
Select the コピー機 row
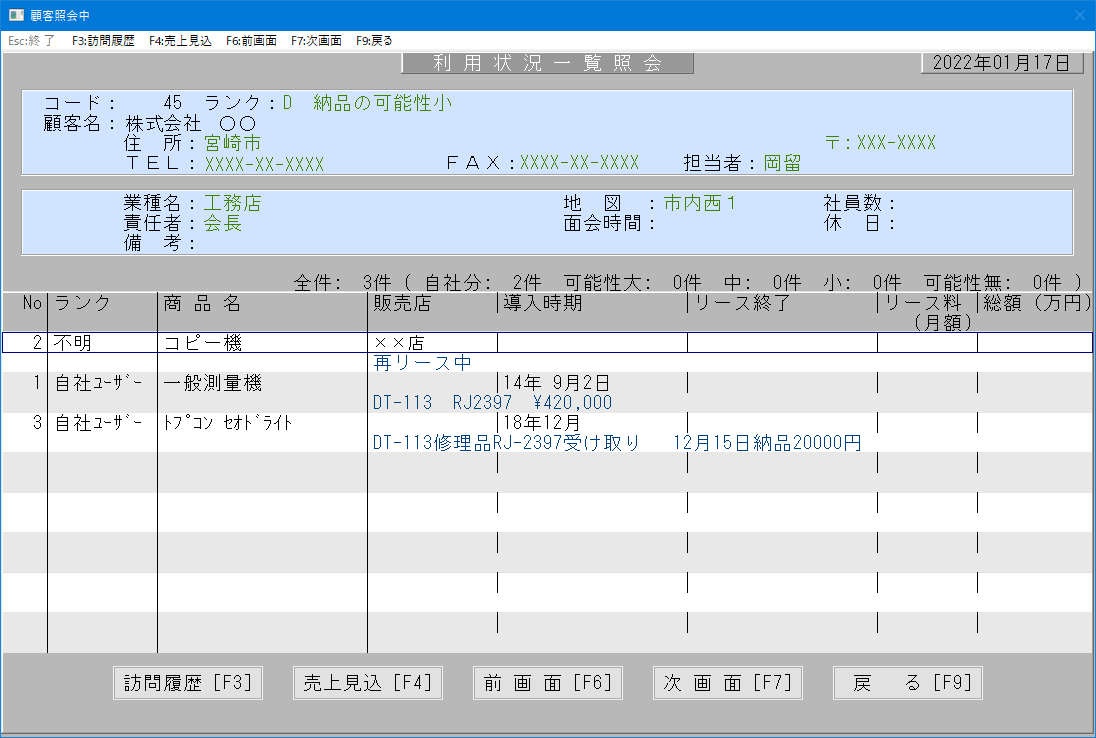click(x=547, y=342)
